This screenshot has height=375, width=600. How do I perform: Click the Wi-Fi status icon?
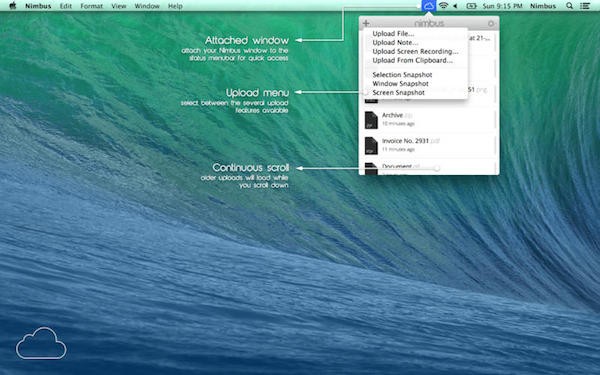[x=443, y=6]
